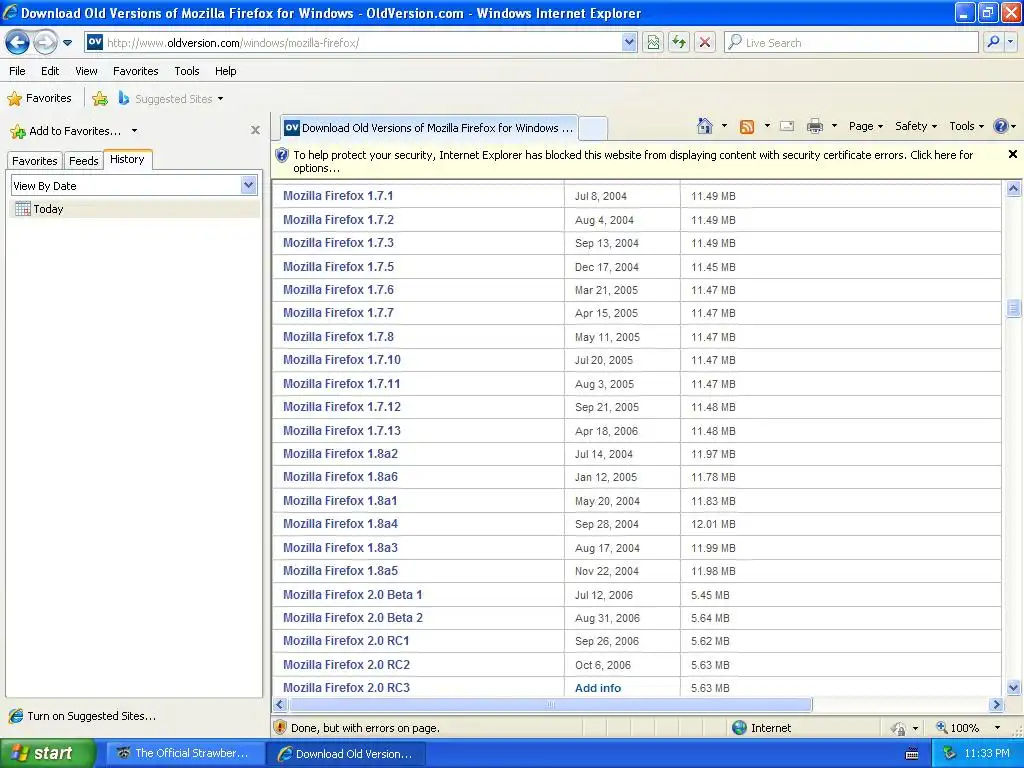Viewport: 1024px width, 768px height.
Task: Open a new blank tab
Action: pos(593,129)
